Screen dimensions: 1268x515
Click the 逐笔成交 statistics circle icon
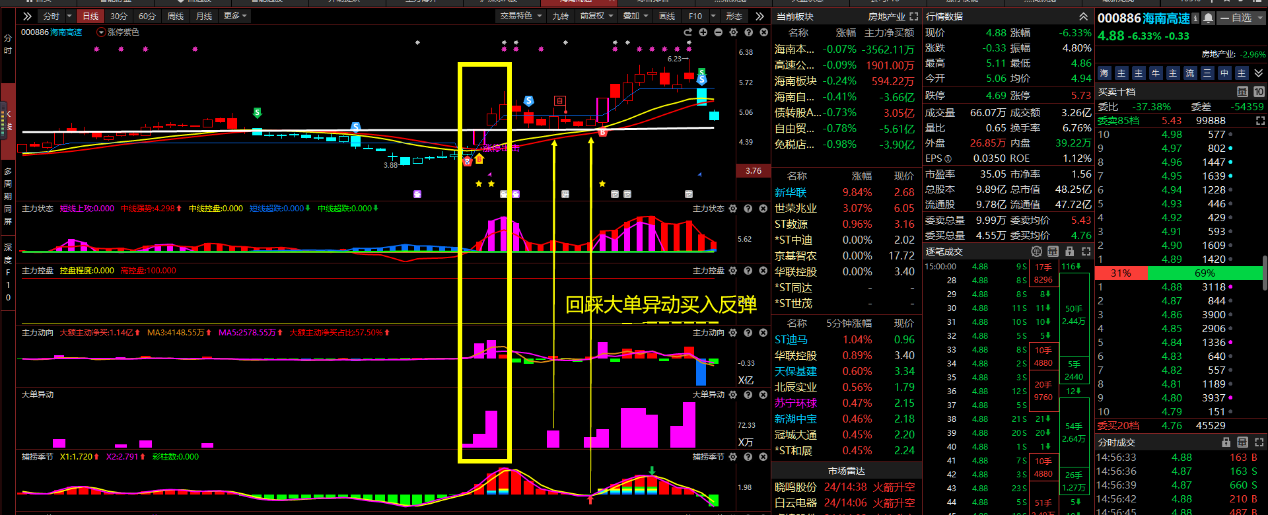coord(1037,251)
